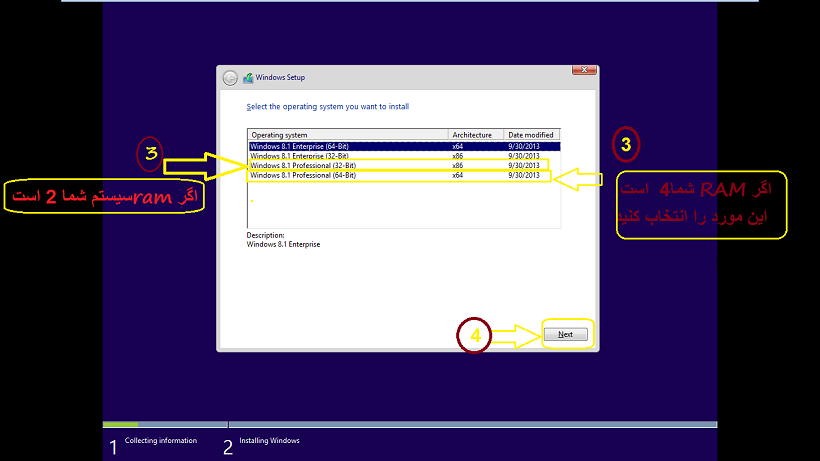The width and height of the screenshot is (820, 461).
Task: Click 'Windows 8.1 Enterprise' description text
Action: (x=283, y=244)
